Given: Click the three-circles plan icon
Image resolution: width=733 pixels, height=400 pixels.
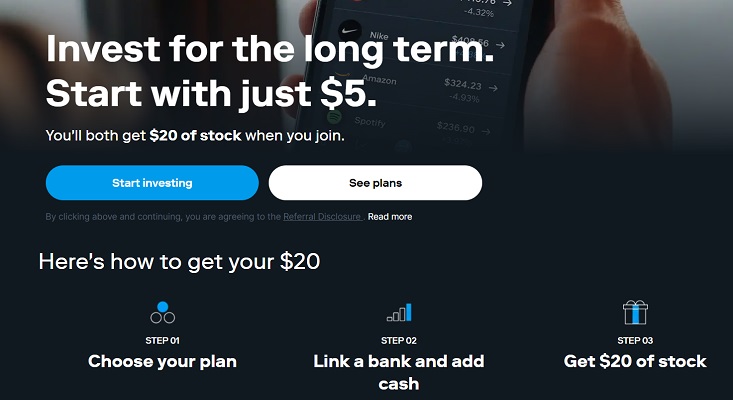Looking at the screenshot, I should (163, 313).
